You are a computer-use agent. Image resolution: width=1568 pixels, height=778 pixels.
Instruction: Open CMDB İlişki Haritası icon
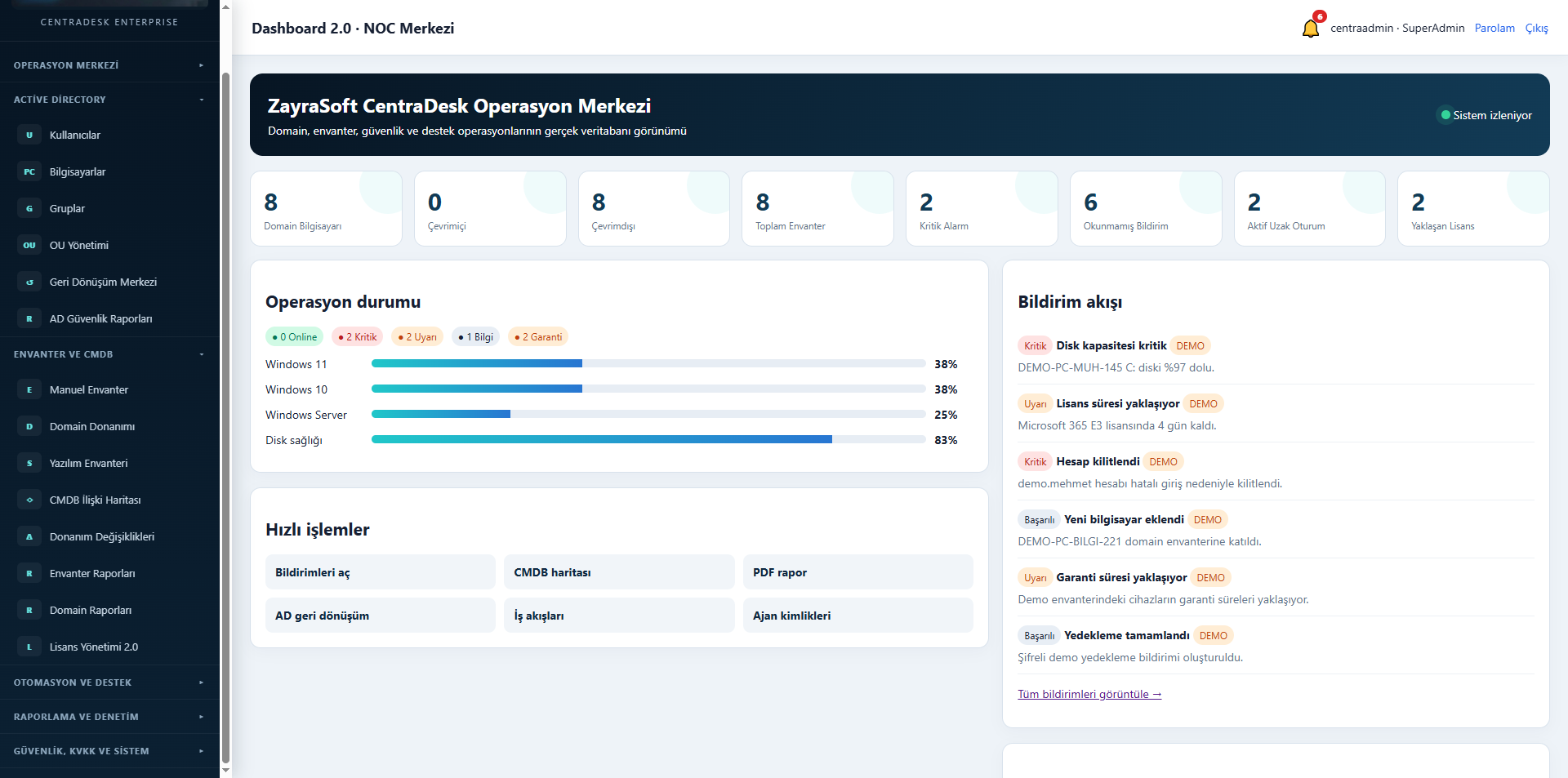[x=29, y=500]
